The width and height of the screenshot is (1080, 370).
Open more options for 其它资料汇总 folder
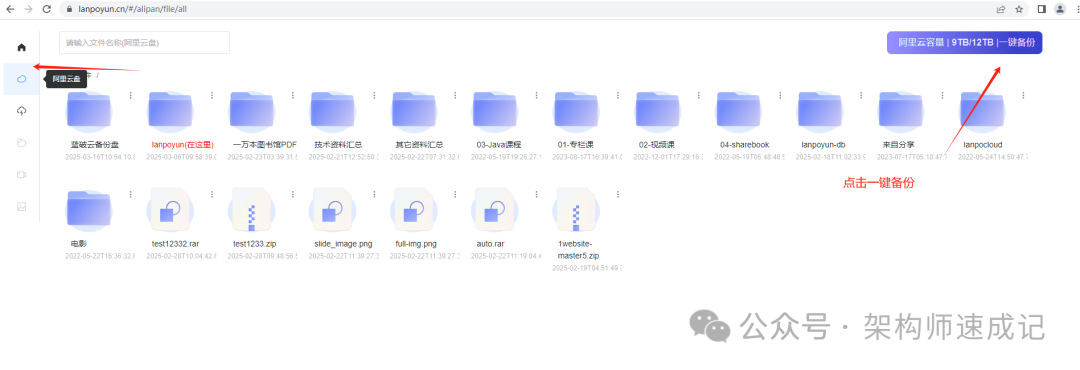(455, 96)
